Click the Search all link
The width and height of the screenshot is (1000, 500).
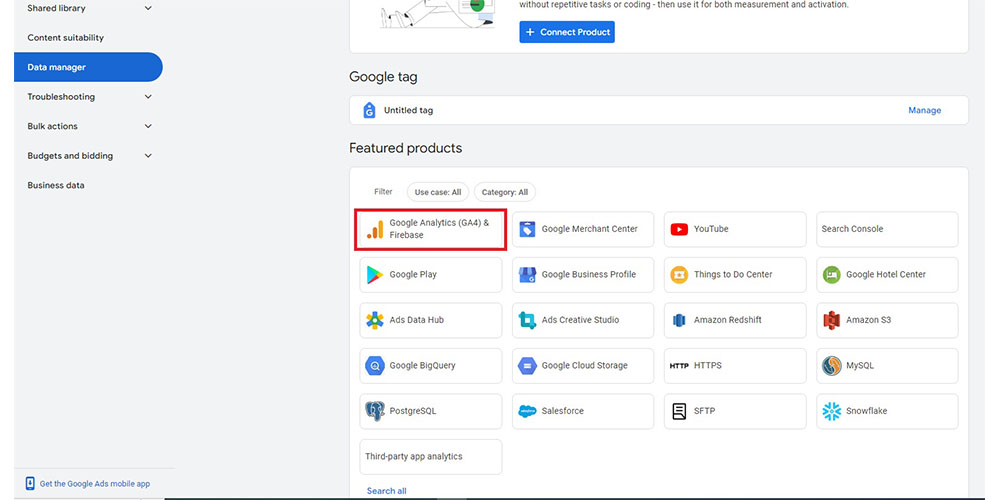coord(386,491)
